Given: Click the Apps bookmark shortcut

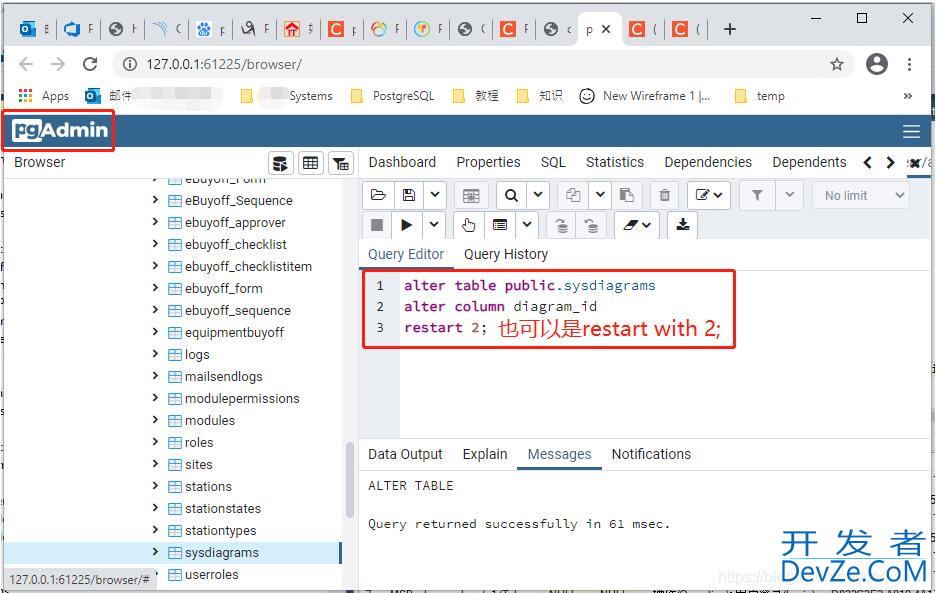Looking at the screenshot, I should pos(44,96).
